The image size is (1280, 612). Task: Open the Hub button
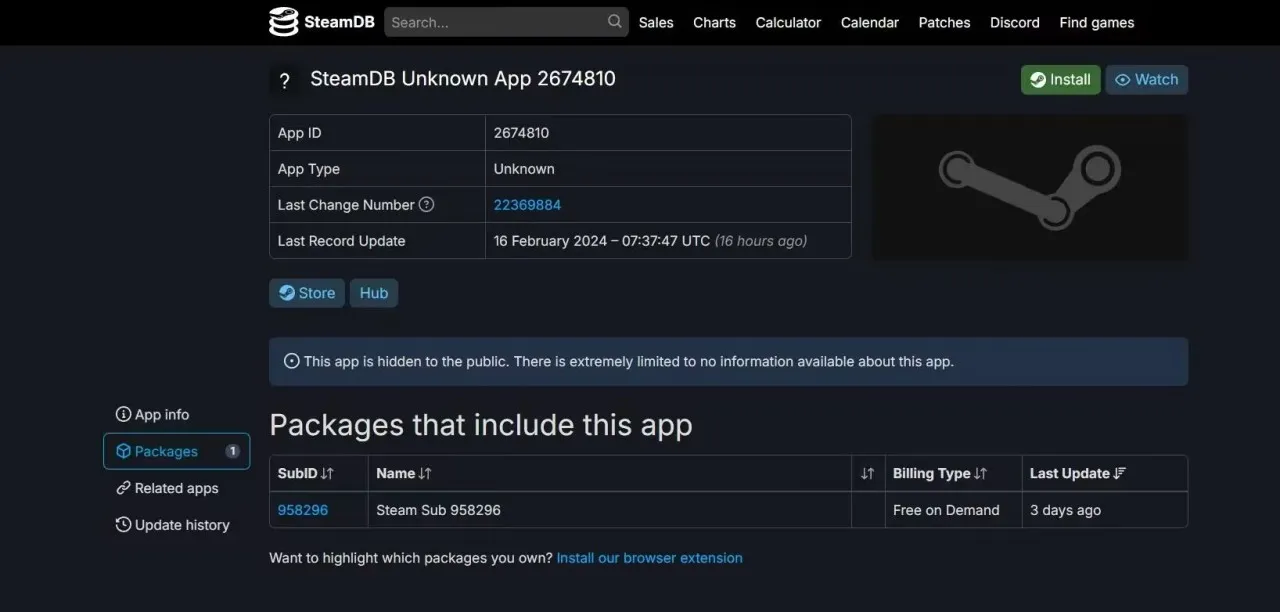(x=374, y=293)
